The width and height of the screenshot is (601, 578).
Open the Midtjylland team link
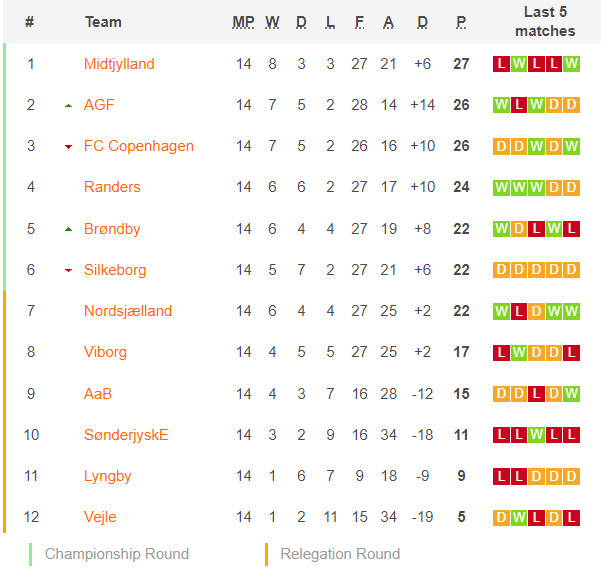pyautogui.click(x=119, y=64)
